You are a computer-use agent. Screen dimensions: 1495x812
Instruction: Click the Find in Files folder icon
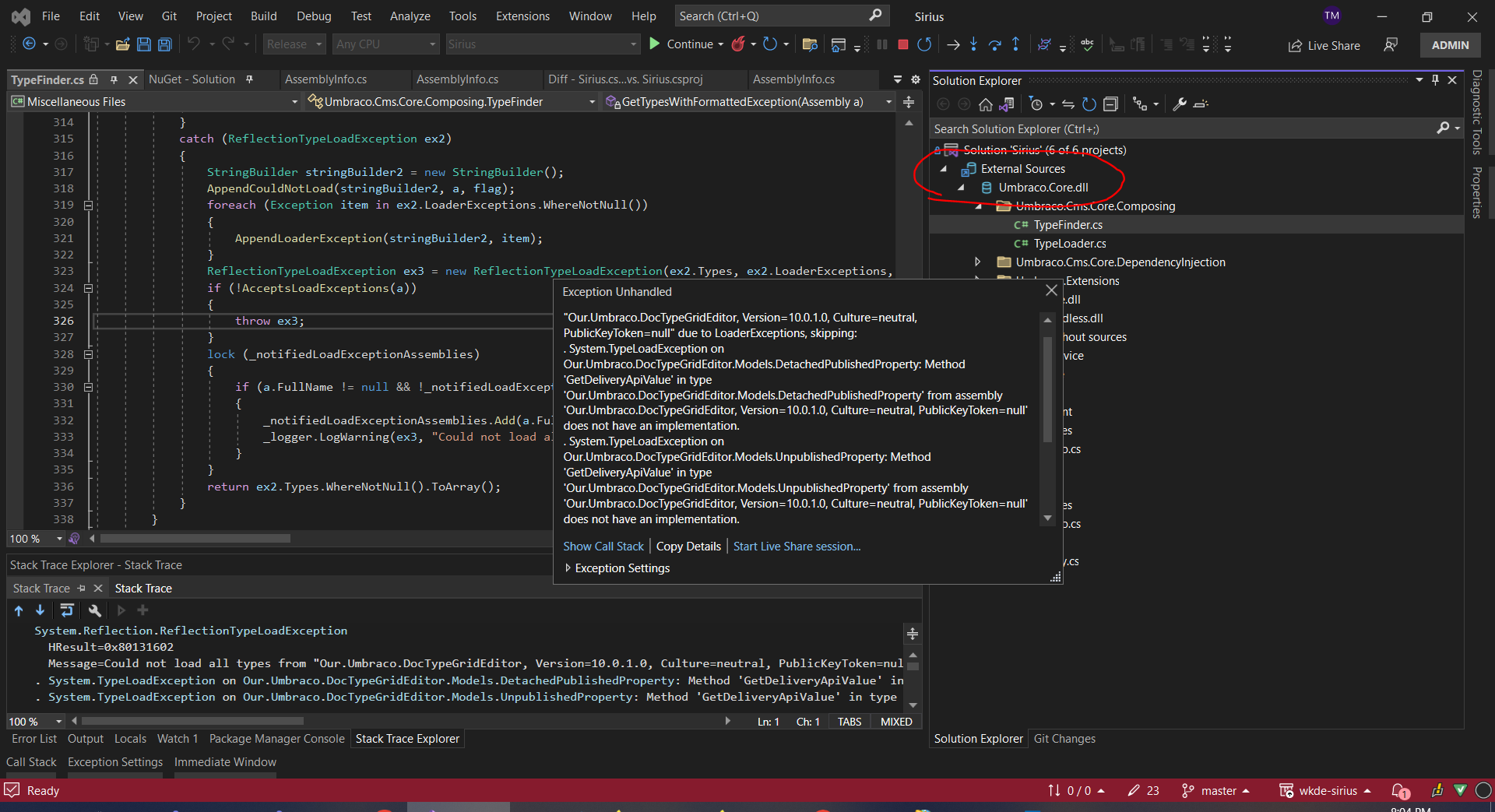810,44
